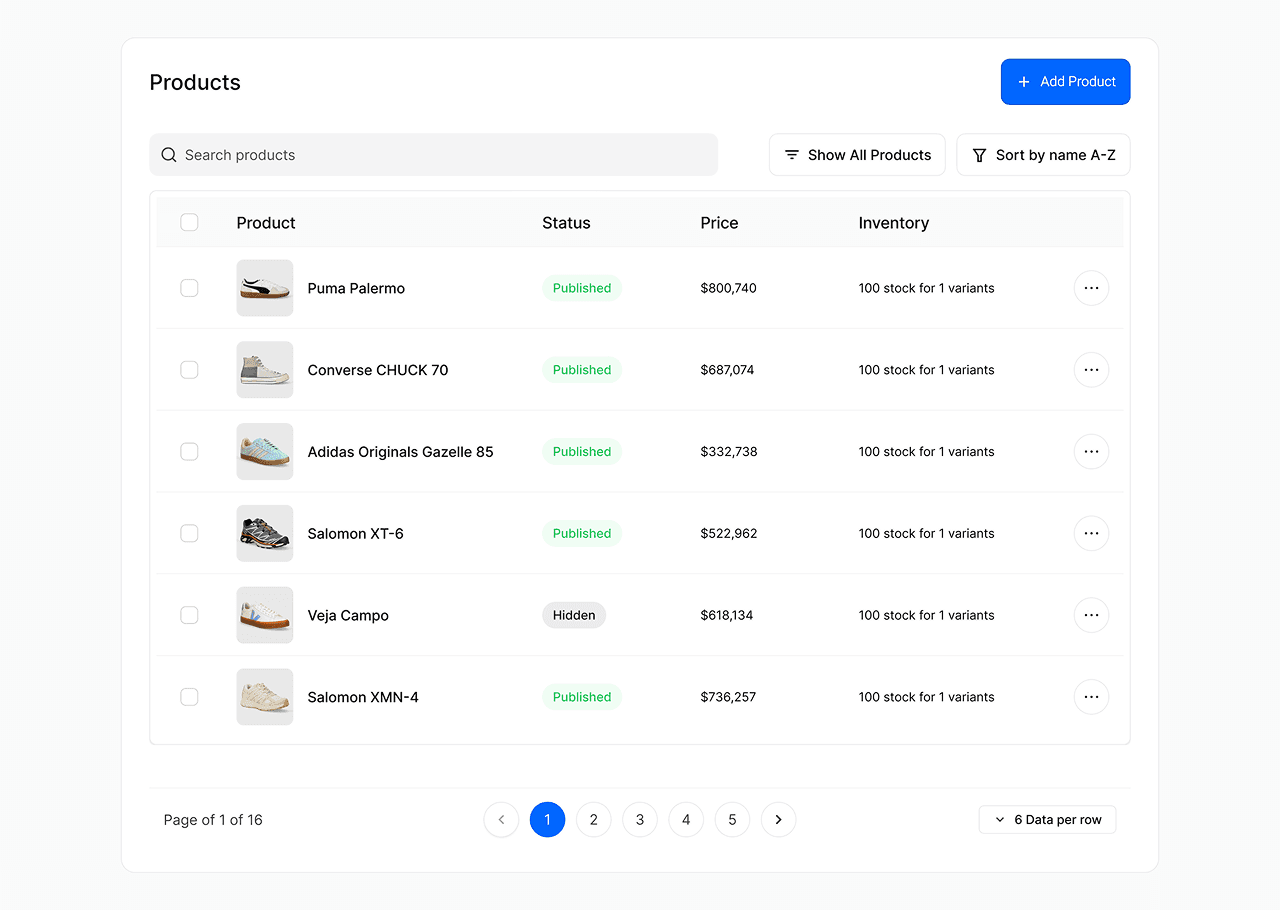Image resolution: width=1280 pixels, height=910 pixels.
Task: Open more options for Salomon XMN-4
Action: tap(1091, 697)
